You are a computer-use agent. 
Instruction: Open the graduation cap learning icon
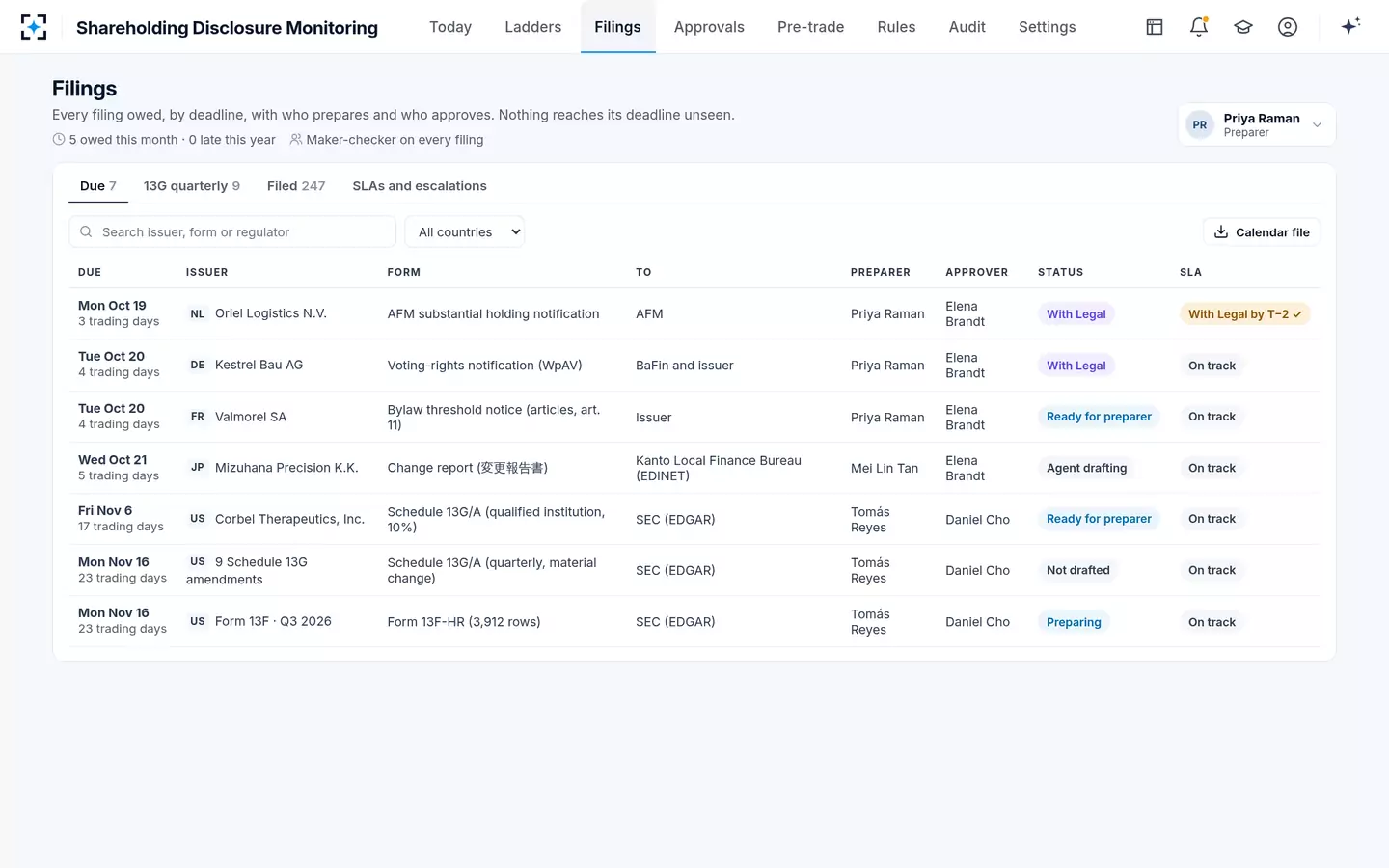[x=1243, y=27]
